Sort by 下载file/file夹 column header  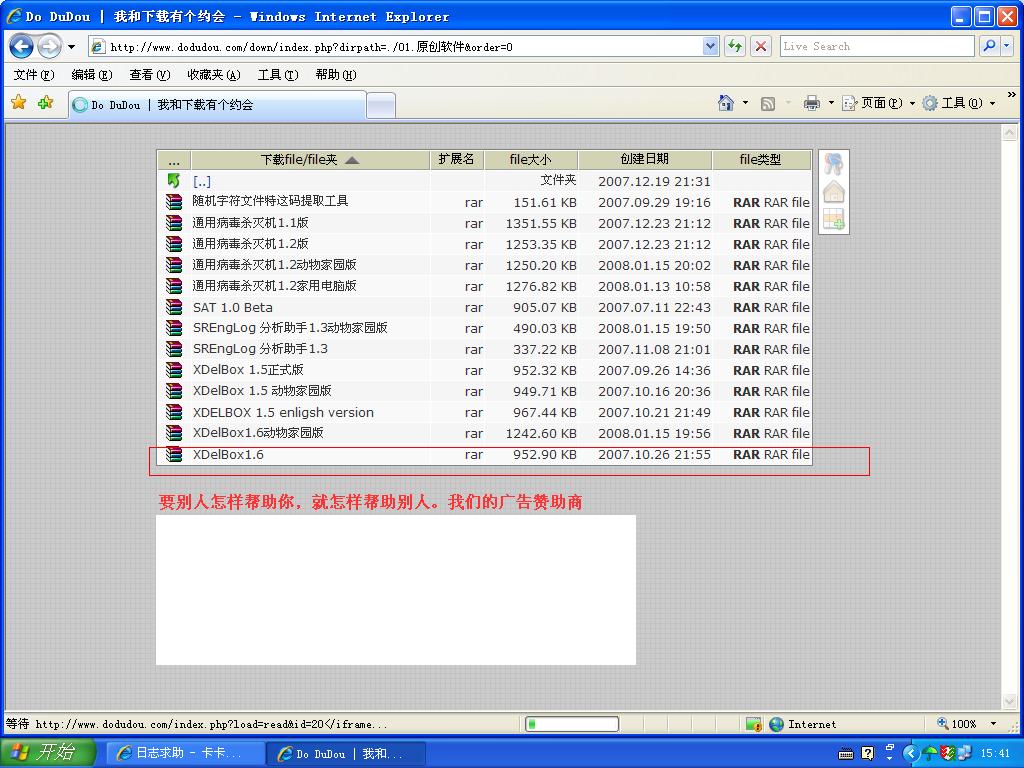click(x=310, y=160)
